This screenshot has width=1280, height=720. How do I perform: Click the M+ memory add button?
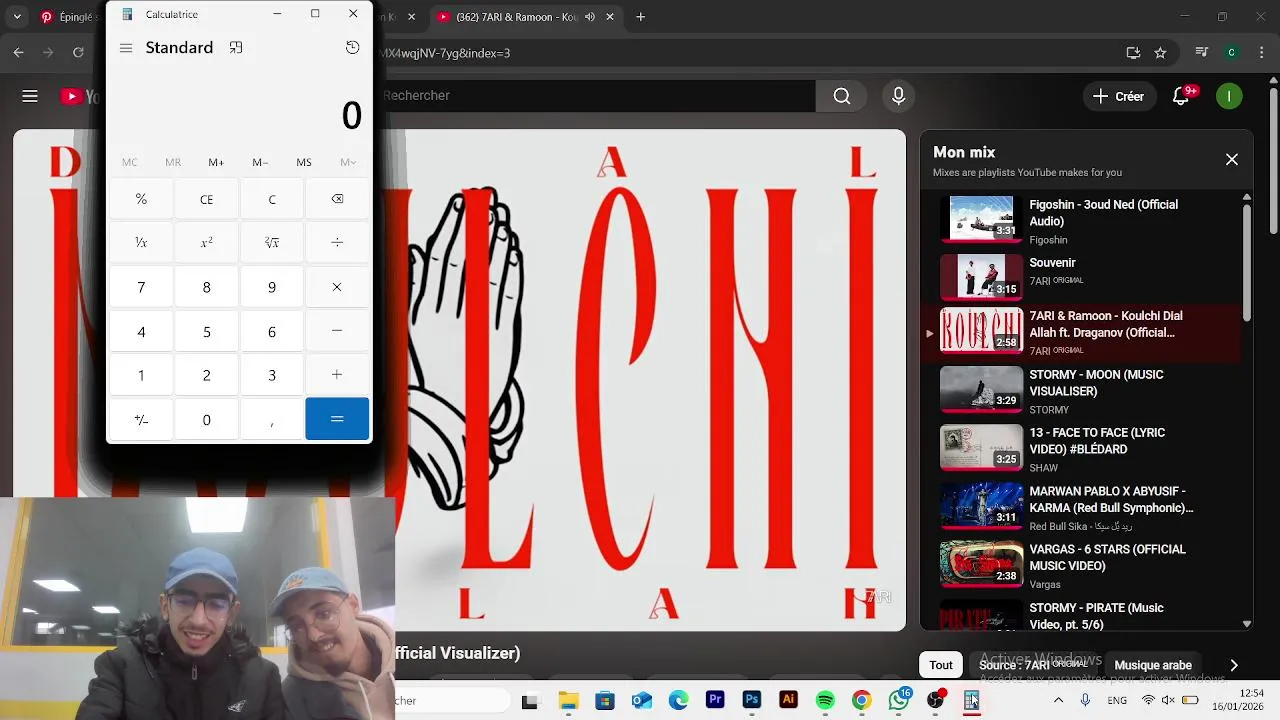tap(216, 162)
